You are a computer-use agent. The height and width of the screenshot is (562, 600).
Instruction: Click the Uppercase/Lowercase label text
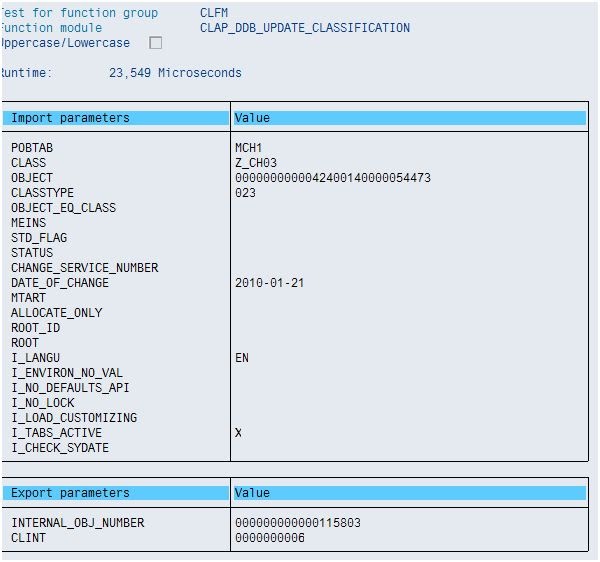[65, 43]
